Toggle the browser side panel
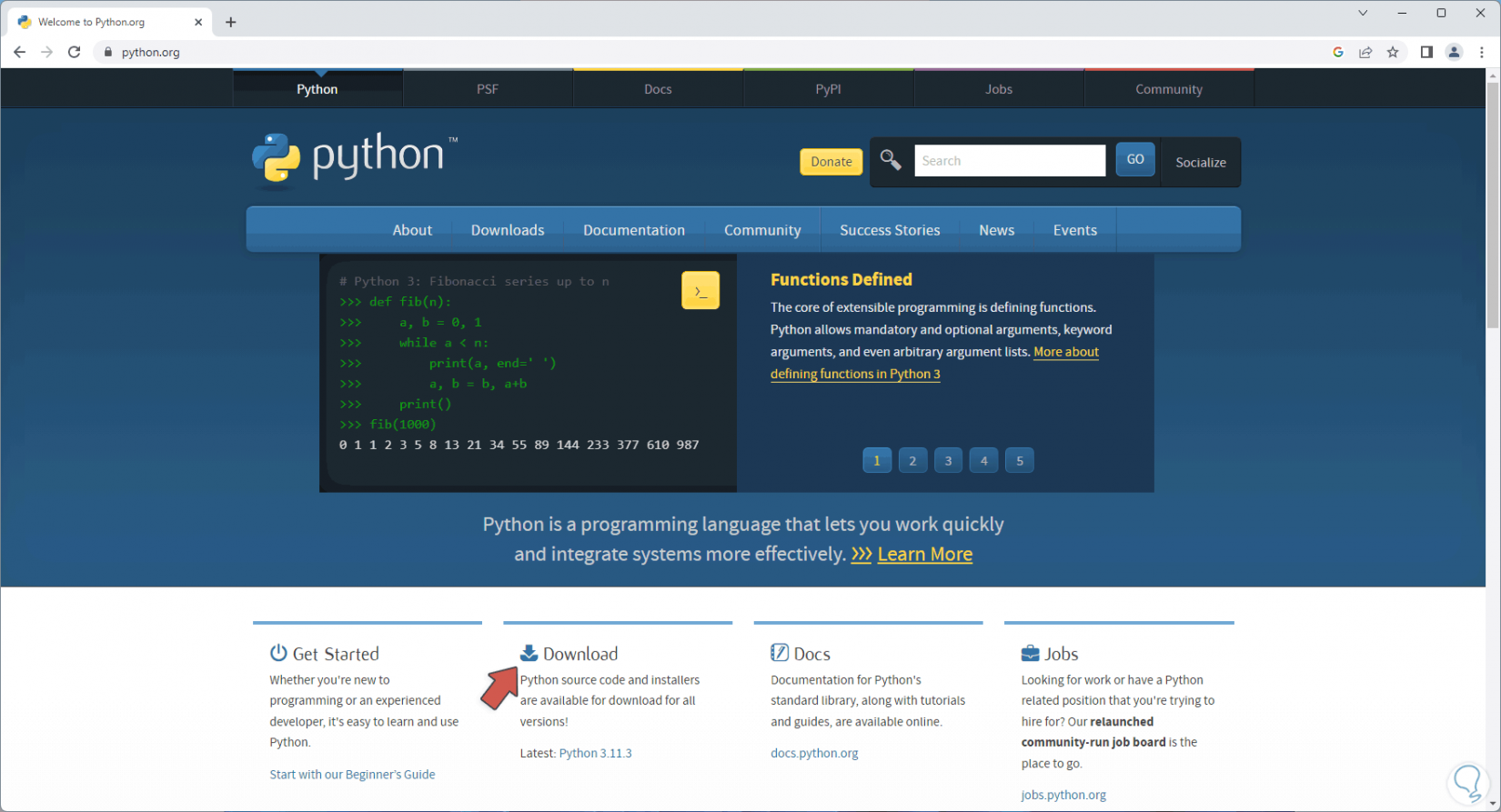Viewport: 1501px width, 812px height. pyautogui.click(x=1426, y=52)
